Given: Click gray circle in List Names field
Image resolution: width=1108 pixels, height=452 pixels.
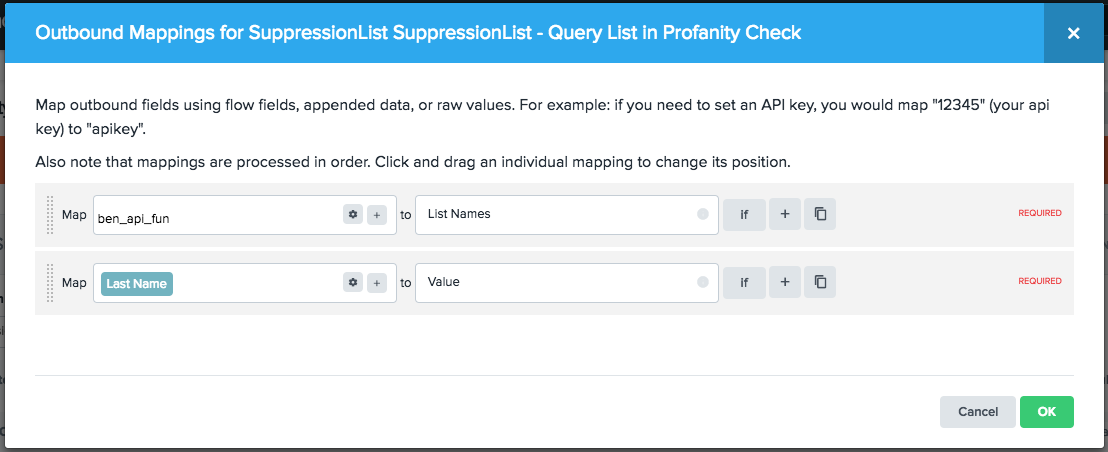Looking at the screenshot, I should click(x=702, y=214).
